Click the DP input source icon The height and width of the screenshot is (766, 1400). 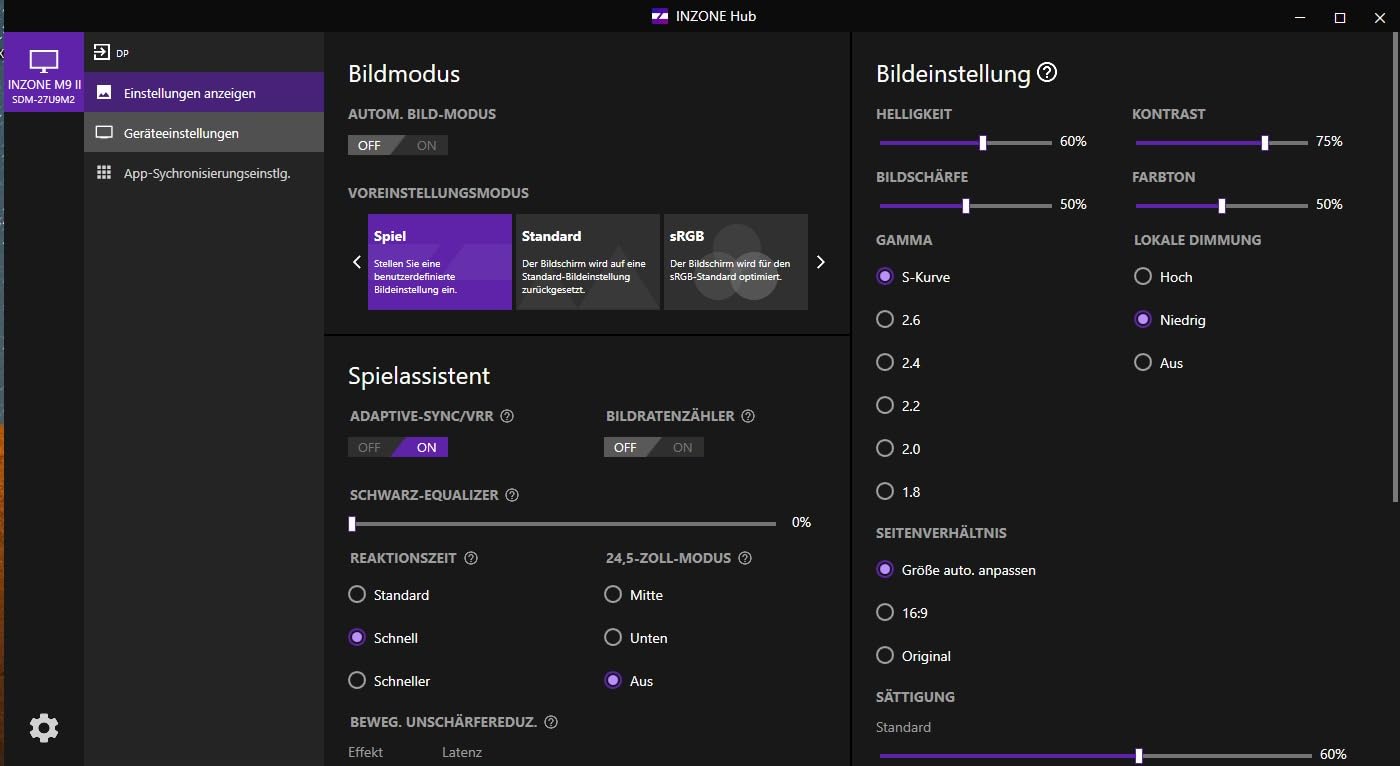point(102,52)
